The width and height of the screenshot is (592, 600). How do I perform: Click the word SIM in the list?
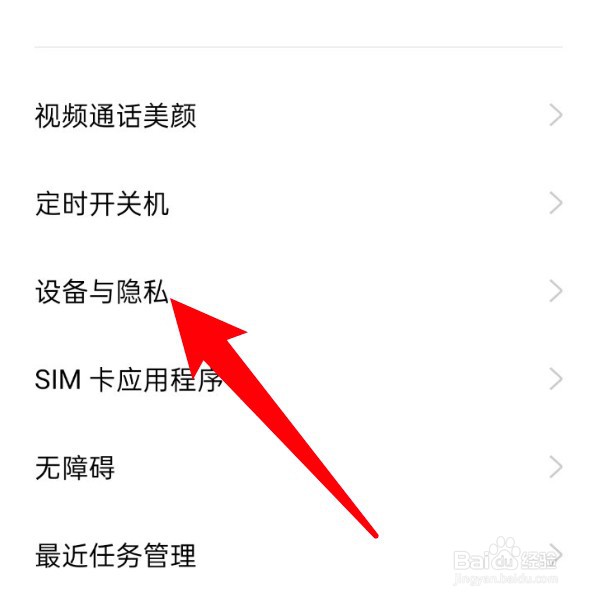pos(58,380)
